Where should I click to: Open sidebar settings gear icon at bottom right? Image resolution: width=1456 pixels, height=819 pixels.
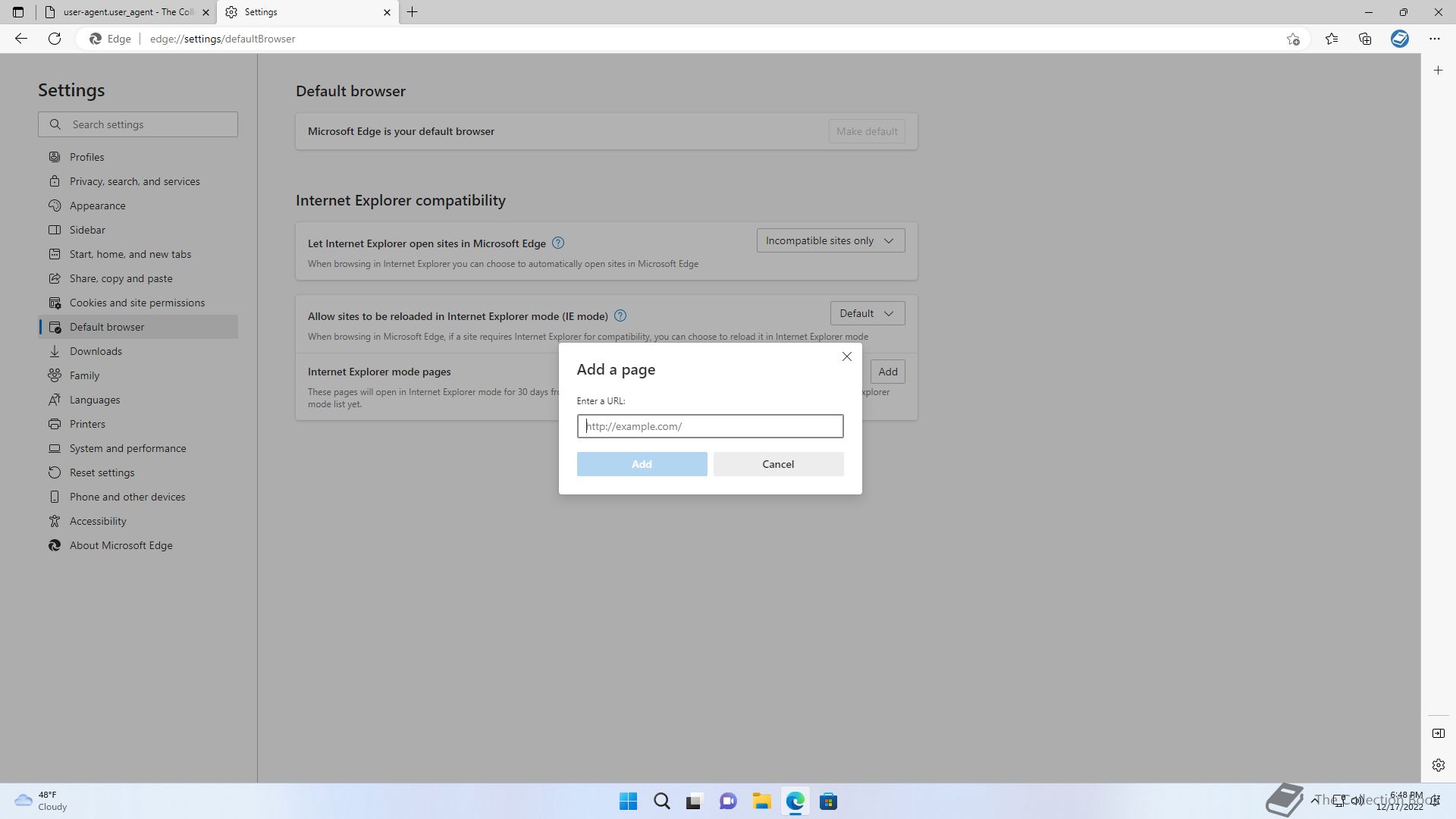[1439, 765]
